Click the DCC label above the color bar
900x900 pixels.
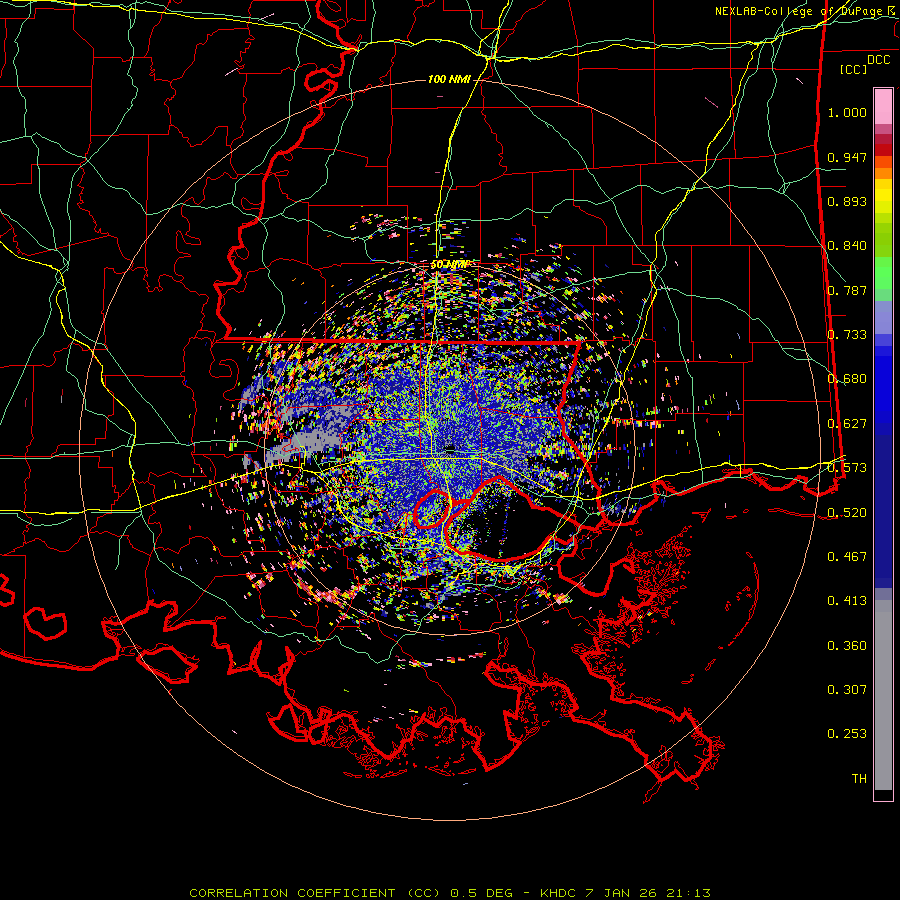(x=878, y=60)
